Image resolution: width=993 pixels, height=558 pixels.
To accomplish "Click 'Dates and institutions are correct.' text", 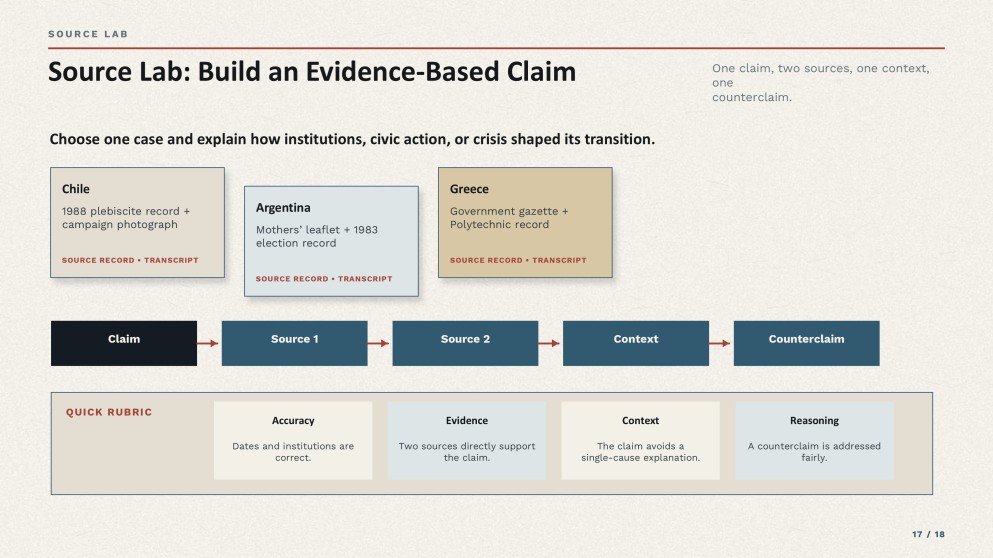I will coord(293,452).
